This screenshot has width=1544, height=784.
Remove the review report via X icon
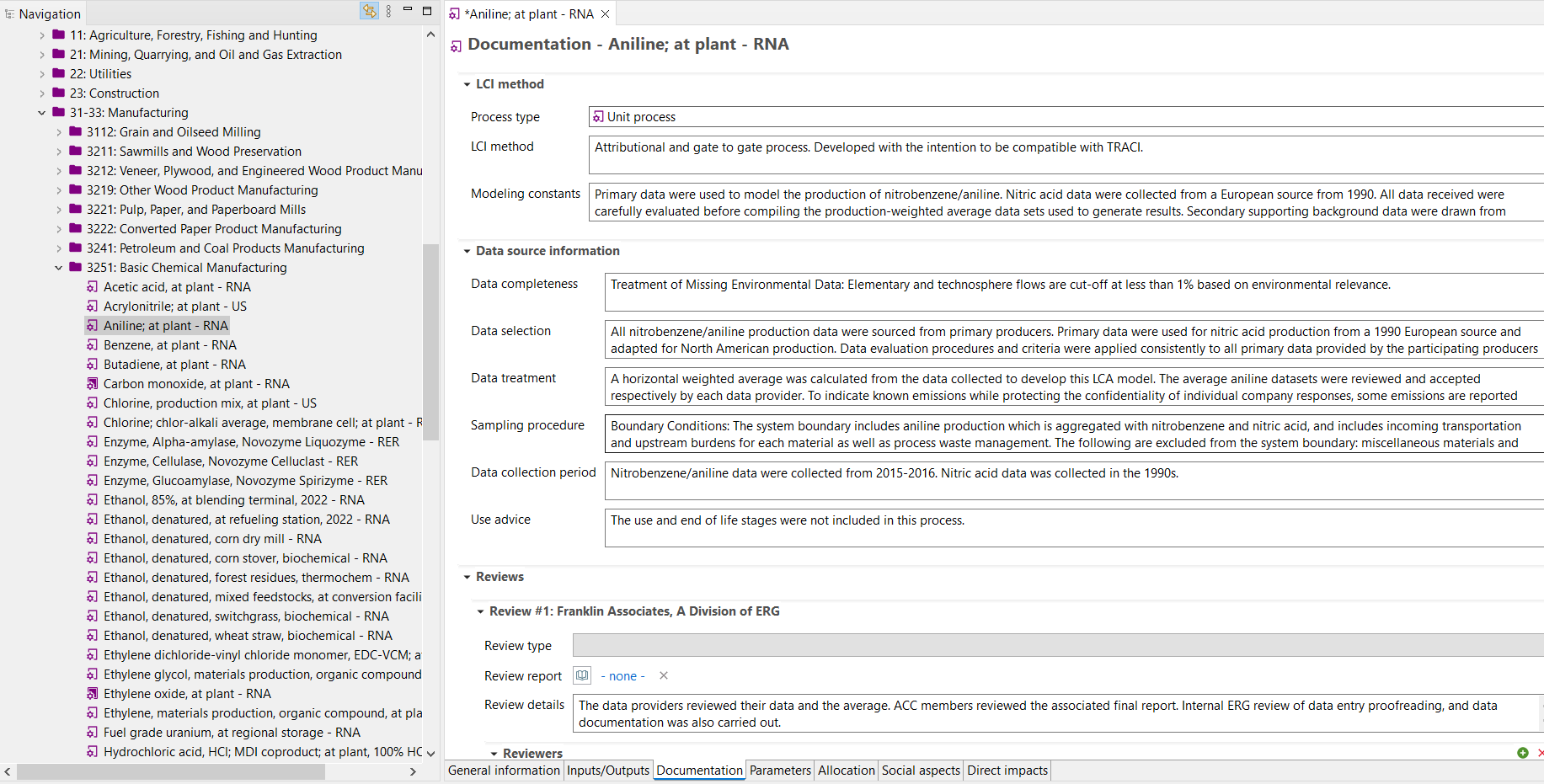click(x=664, y=675)
